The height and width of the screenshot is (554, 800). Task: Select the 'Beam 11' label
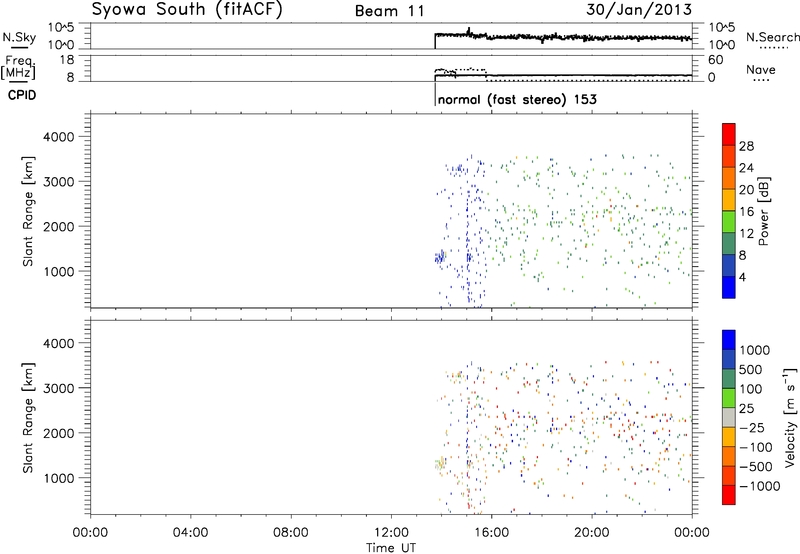click(390, 11)
